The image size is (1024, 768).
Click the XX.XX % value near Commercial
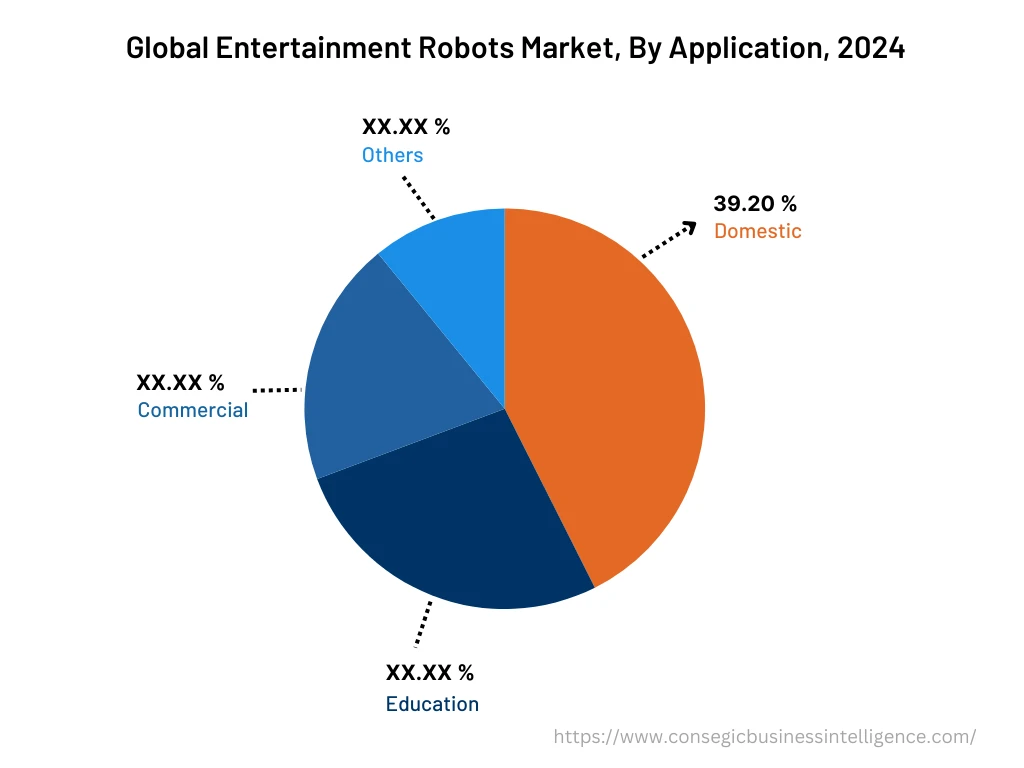pyautogui.click(x=180, y=382)
